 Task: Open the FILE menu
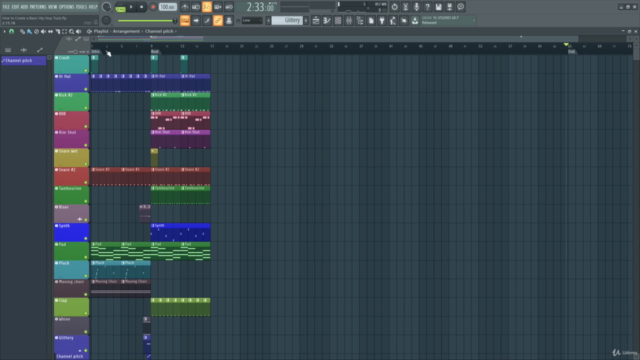(6, 7)
